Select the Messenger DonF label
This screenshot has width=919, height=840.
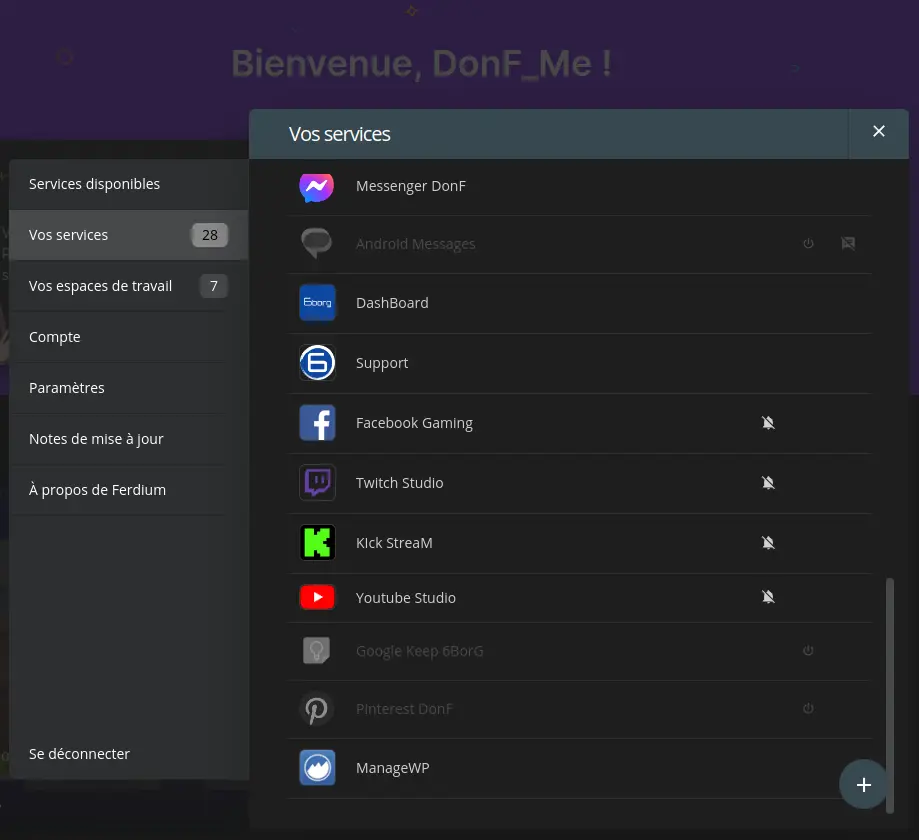coord(411,186)
